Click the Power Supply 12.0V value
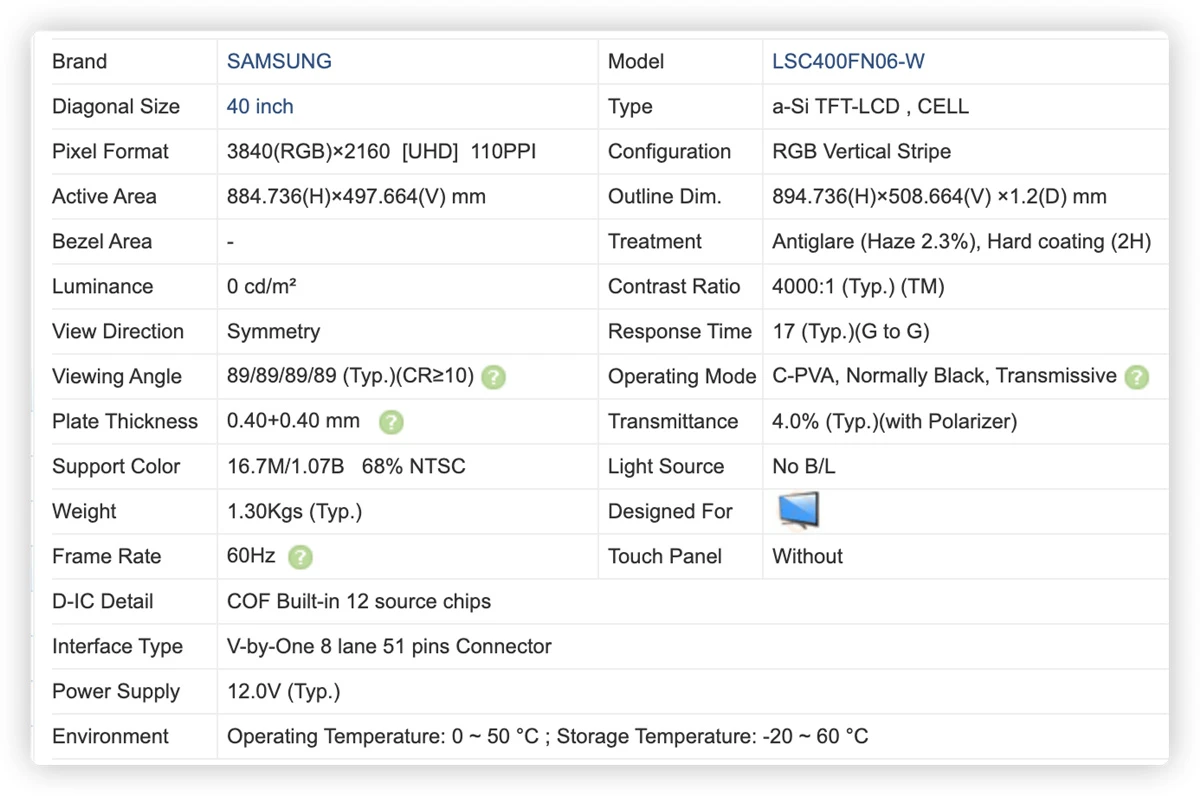The height and width of the screenshot is (796, 1200). (283, 691)
